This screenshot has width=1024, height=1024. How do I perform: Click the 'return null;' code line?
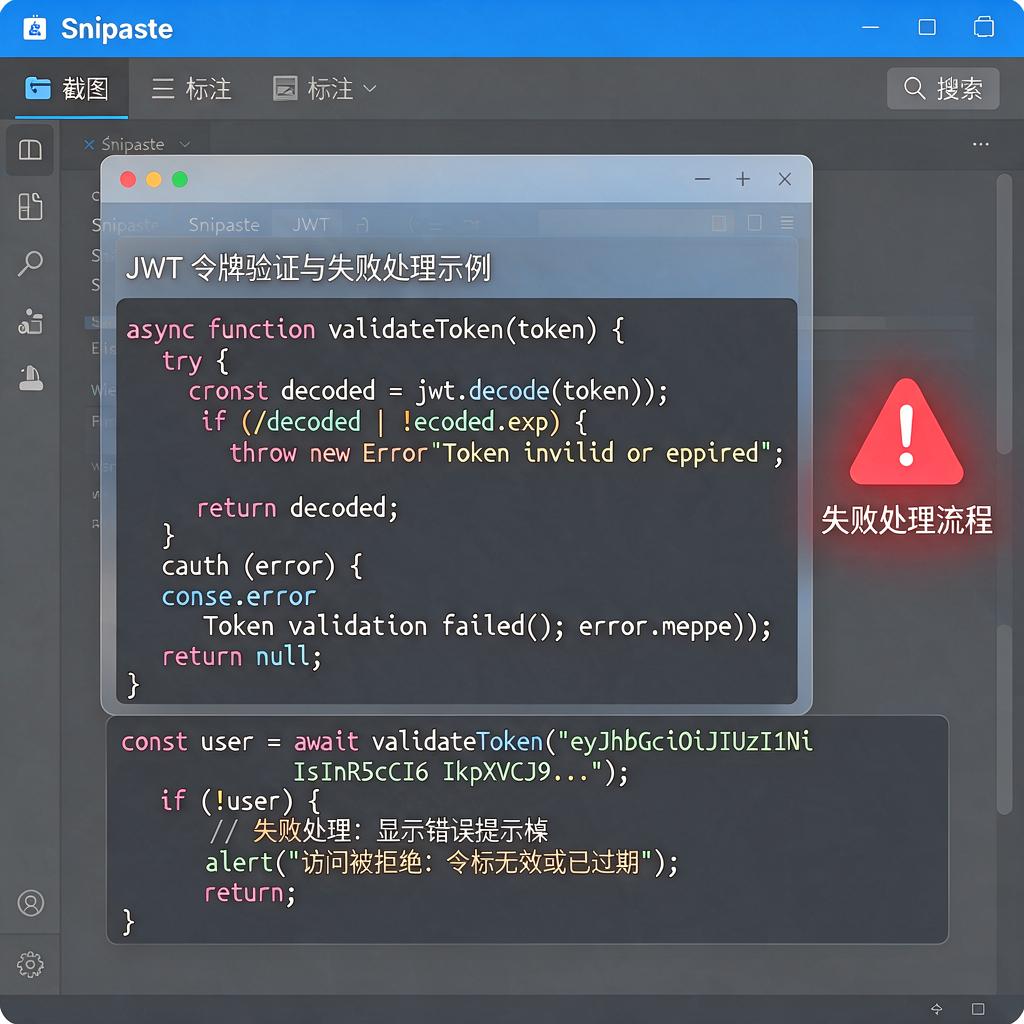click(x=242, y=656)
